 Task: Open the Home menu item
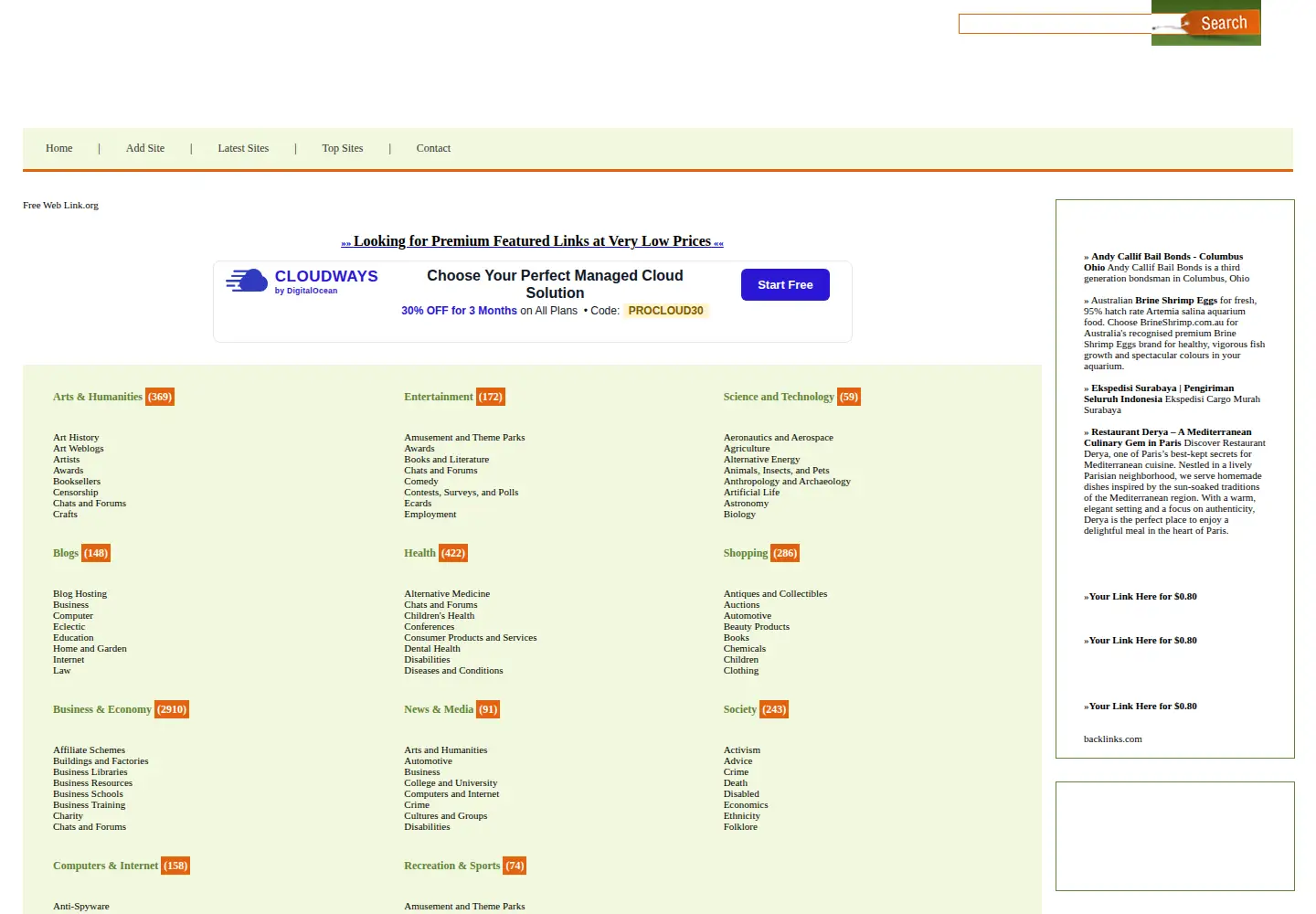(x=59, y=148)
